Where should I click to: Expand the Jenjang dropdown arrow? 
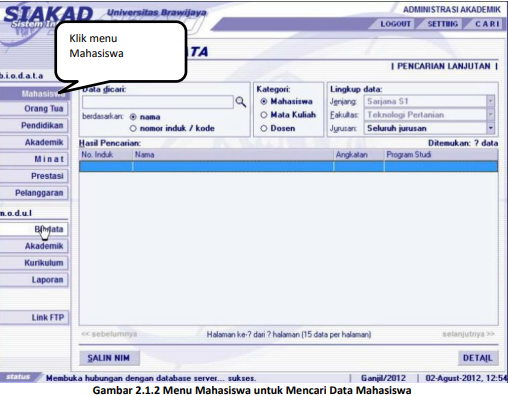pos(490,101)
